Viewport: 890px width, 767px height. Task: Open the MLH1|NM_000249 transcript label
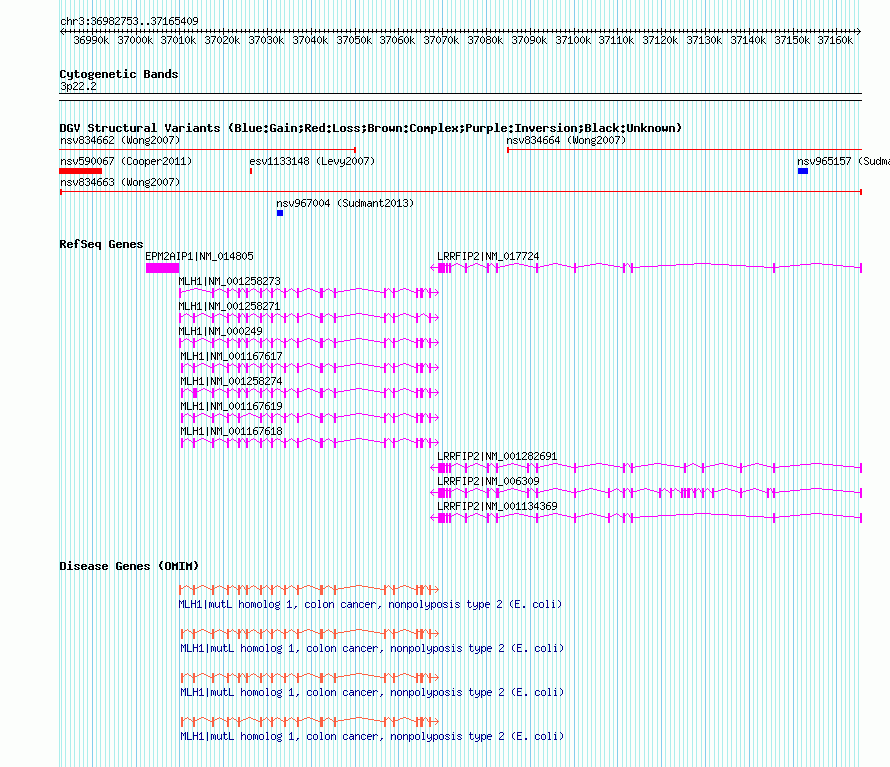pyautogui.click(x=221, y=332)
